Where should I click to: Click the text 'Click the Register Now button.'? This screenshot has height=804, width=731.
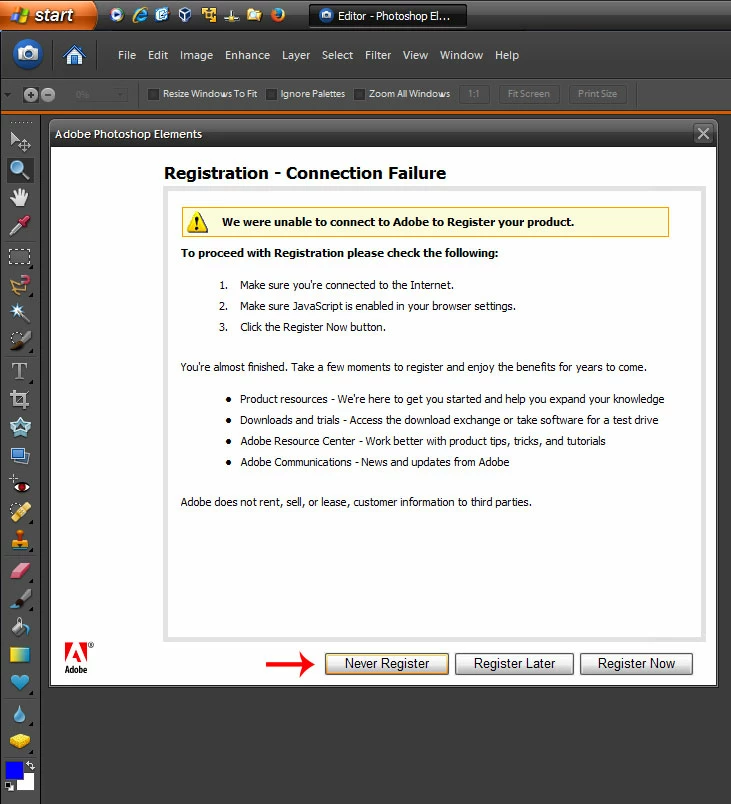click(x=313, y=327)
